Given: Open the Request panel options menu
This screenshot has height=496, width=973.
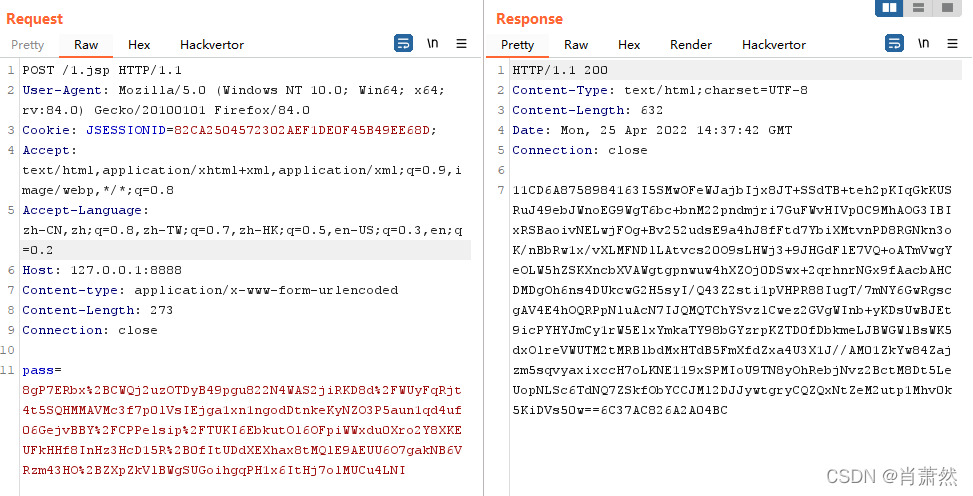Looking at the screenshot, I should tap(461, 44).
